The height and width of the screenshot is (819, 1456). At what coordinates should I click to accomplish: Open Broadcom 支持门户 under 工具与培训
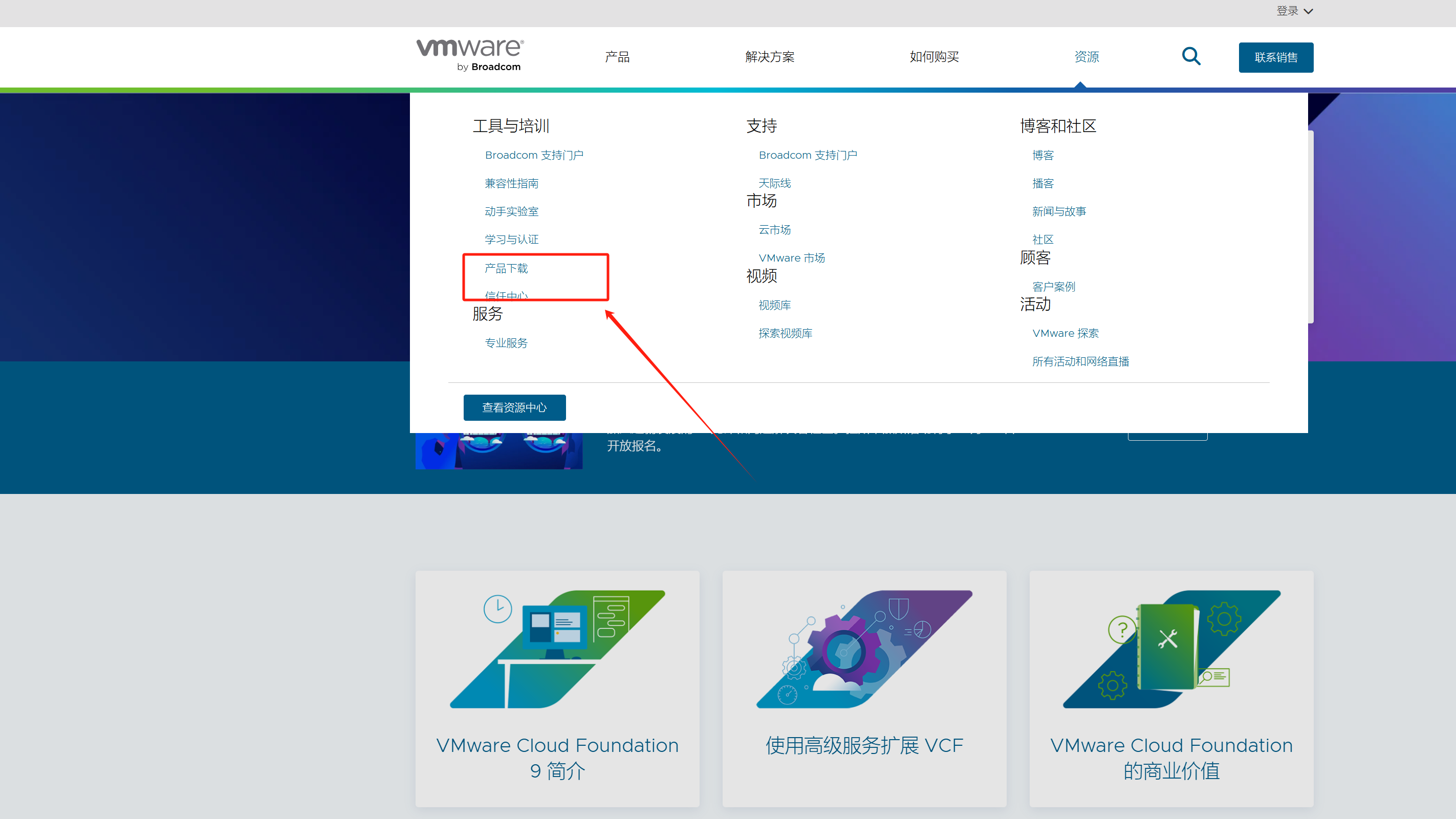534,155
